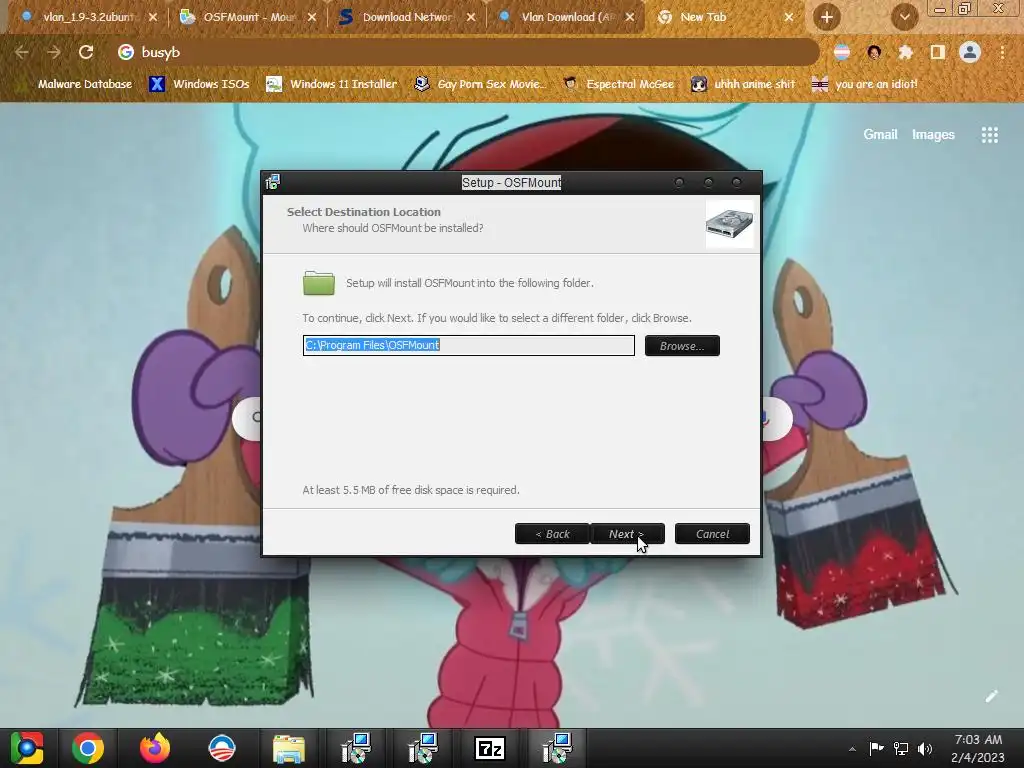Open the volume control tray icon
The height and width of the screenshot is (768, 1024).
[925, 748]
